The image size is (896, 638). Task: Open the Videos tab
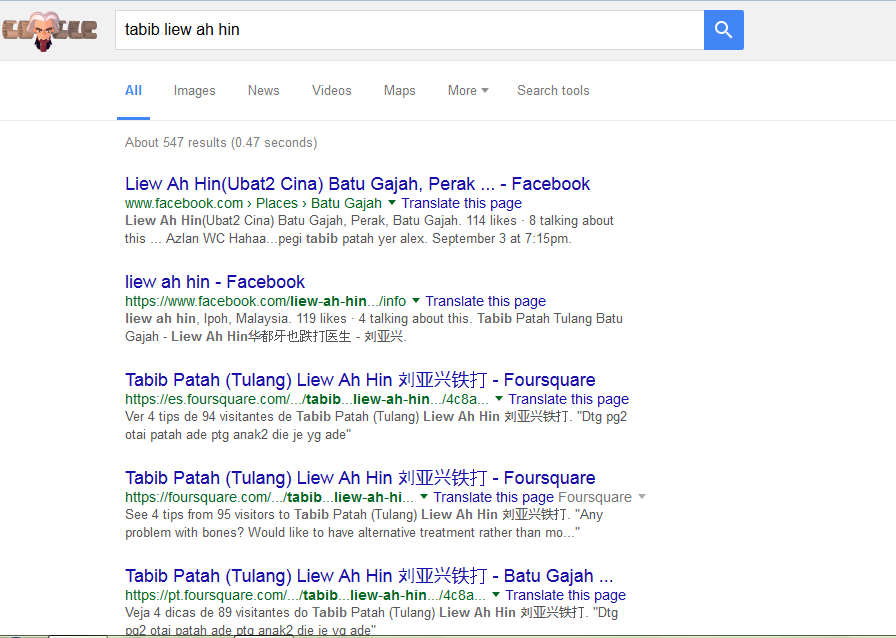331,90
